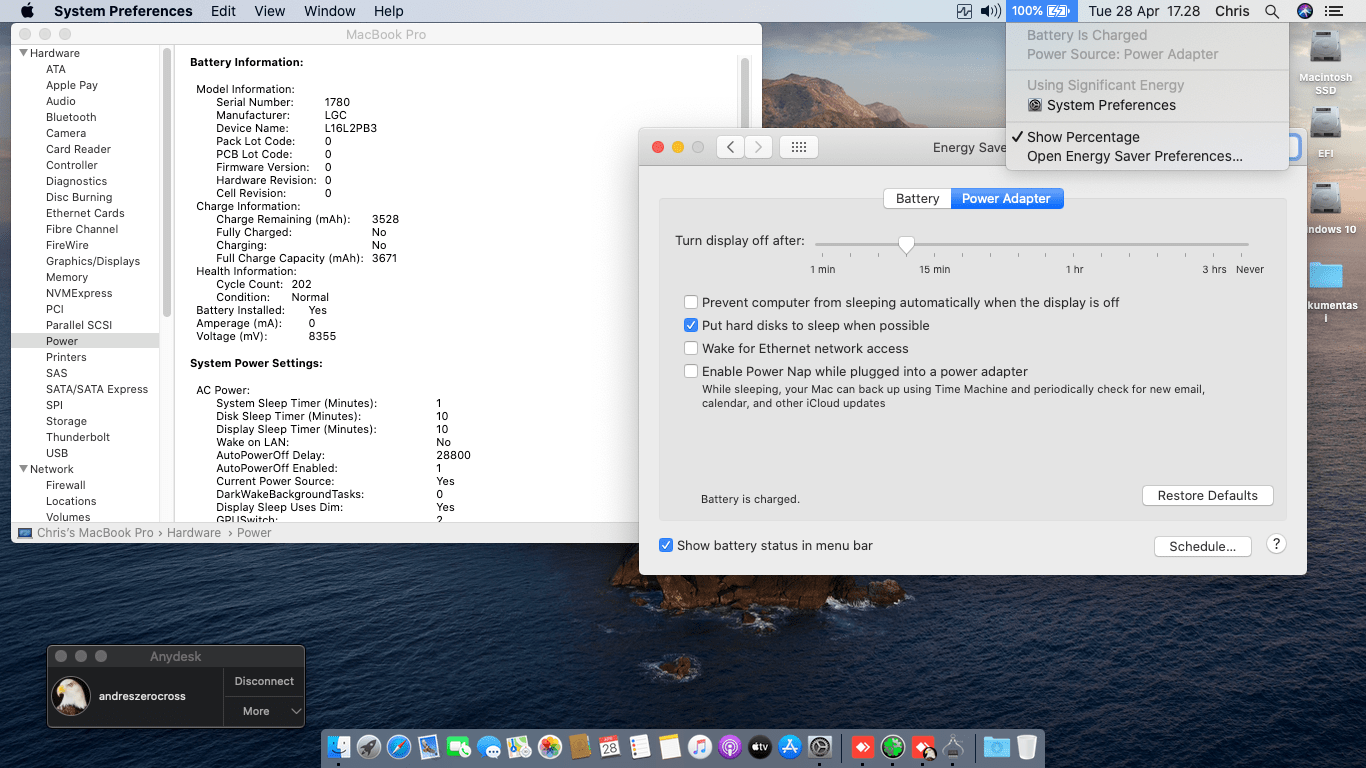Open Reminders from the dock
The image size is (1366, 768).
(x=640, y=746)
